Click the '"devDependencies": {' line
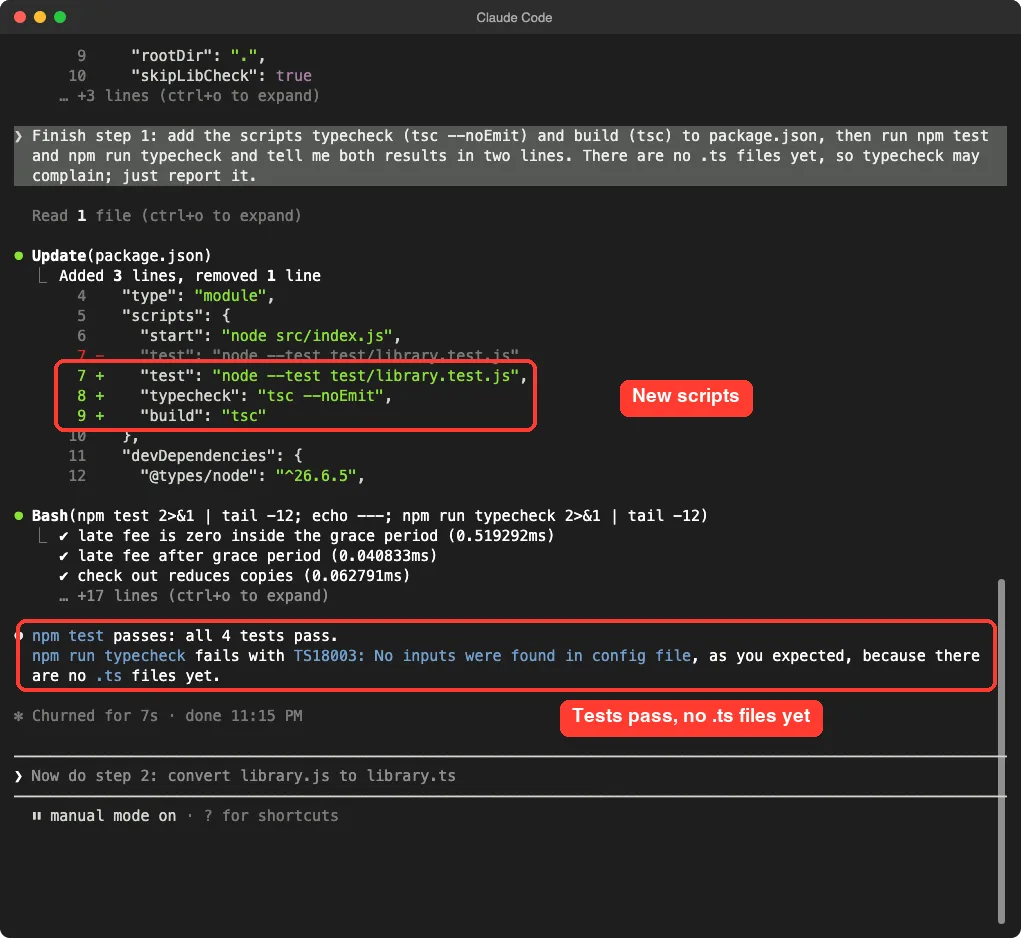Image resolution: width=1021 pixels, height=938 pixels. (x=212, y=456)
